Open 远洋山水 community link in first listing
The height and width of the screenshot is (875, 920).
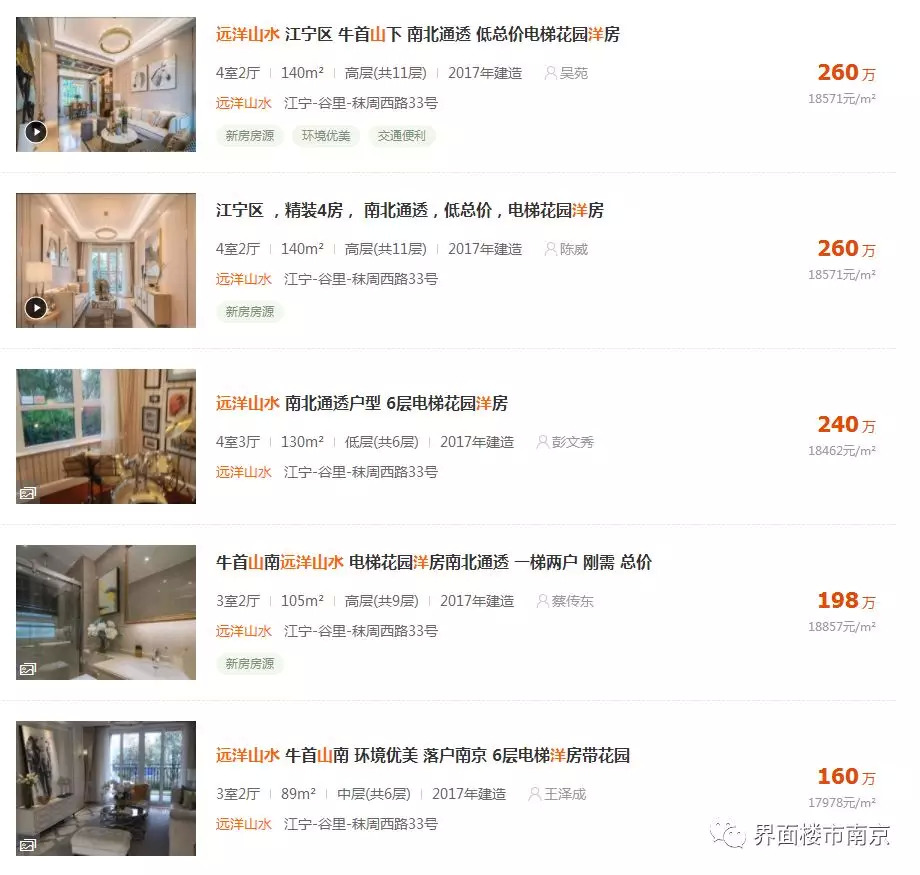[x=243, y=103]
